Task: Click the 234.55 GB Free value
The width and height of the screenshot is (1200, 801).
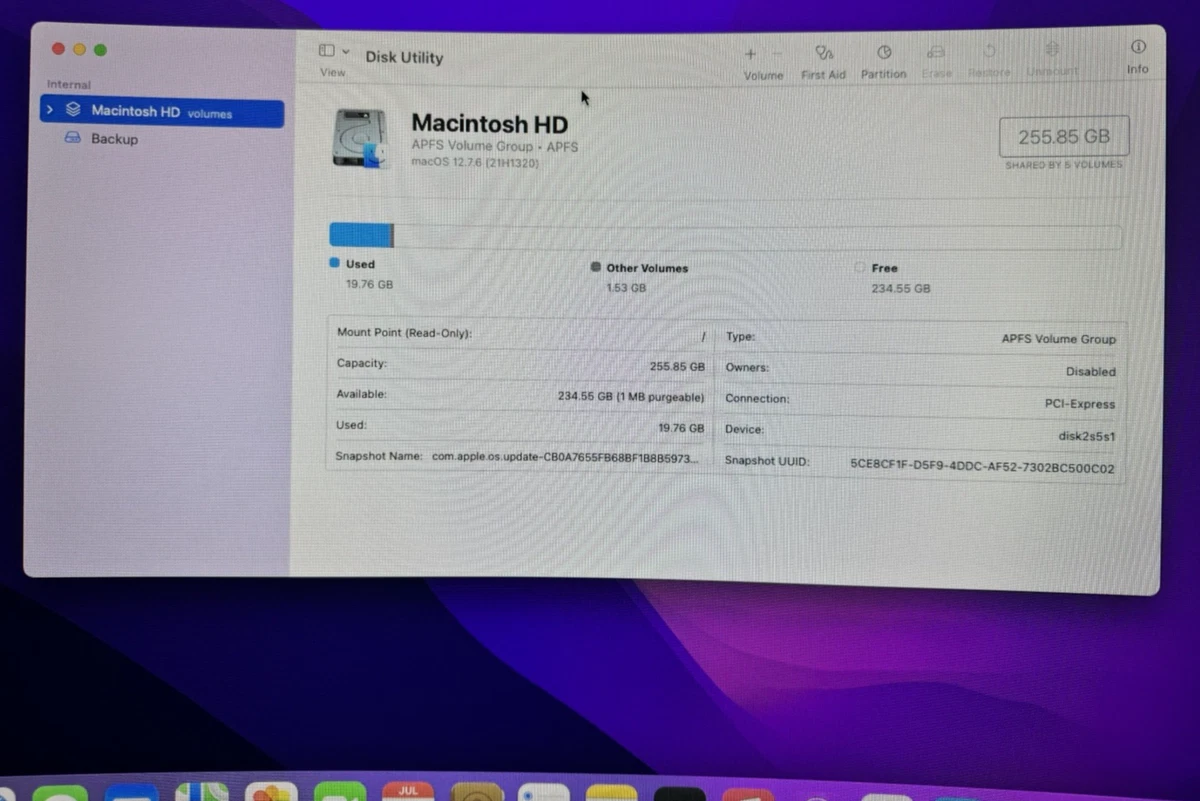Action: coord(901,288)
